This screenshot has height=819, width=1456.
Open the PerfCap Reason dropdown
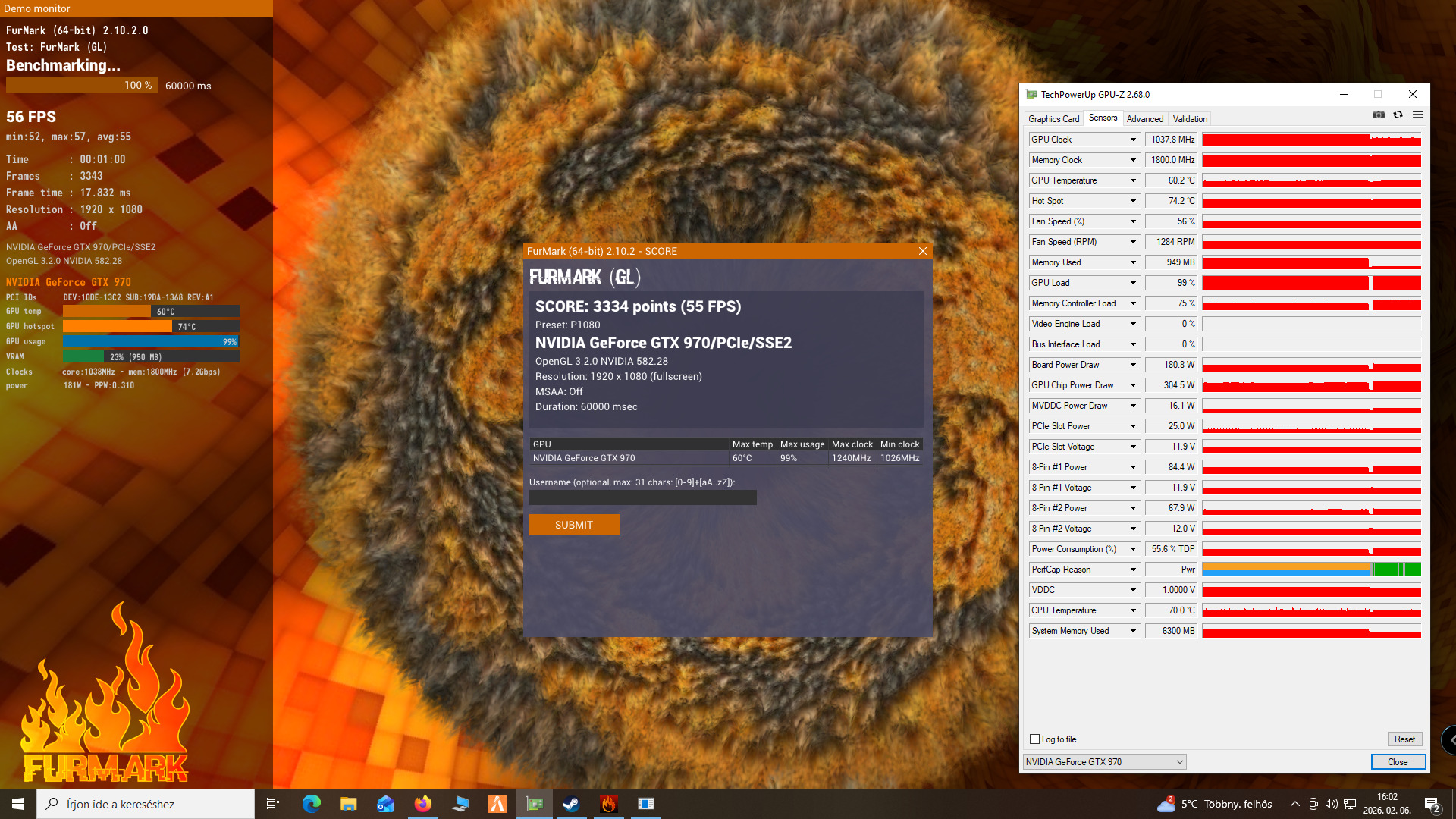(1133, 570)
